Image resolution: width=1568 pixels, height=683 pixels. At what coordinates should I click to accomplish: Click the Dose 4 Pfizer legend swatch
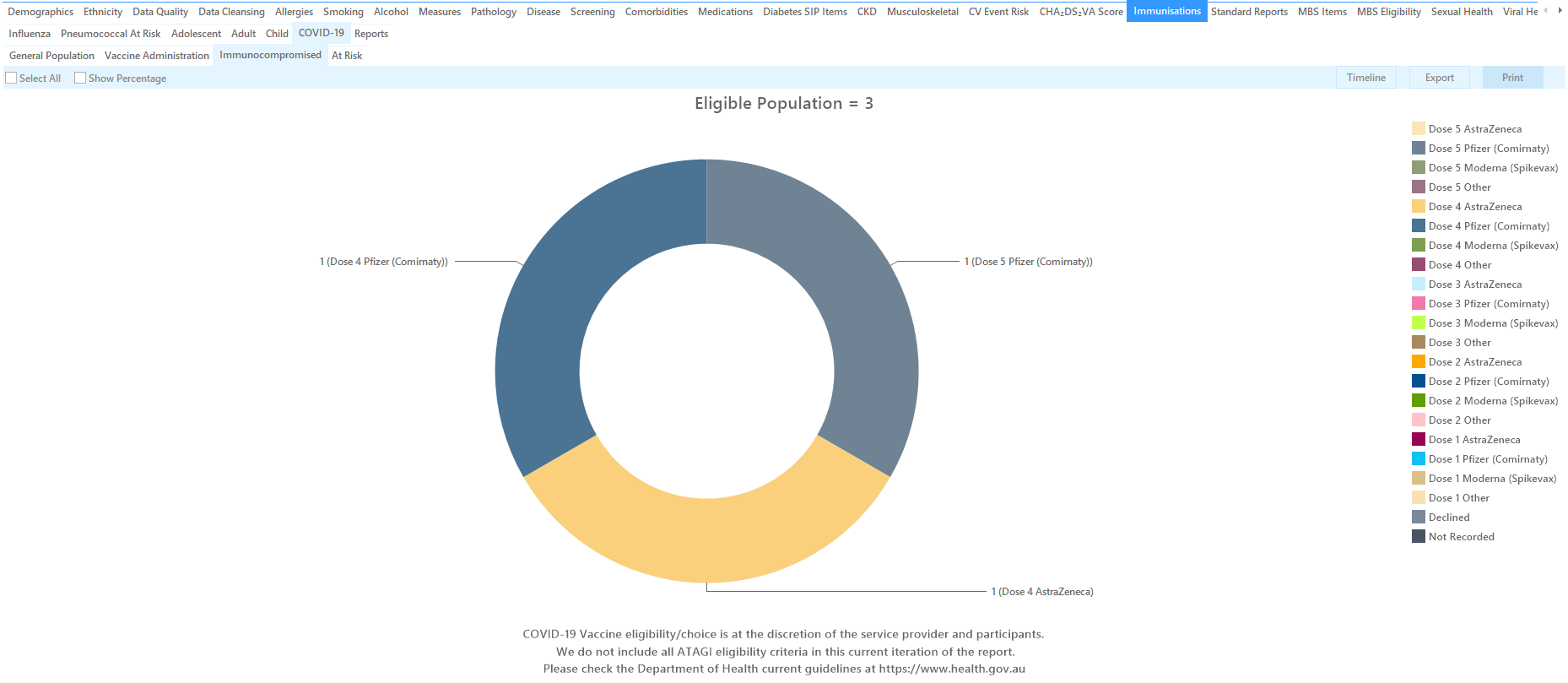(1419, 225)
